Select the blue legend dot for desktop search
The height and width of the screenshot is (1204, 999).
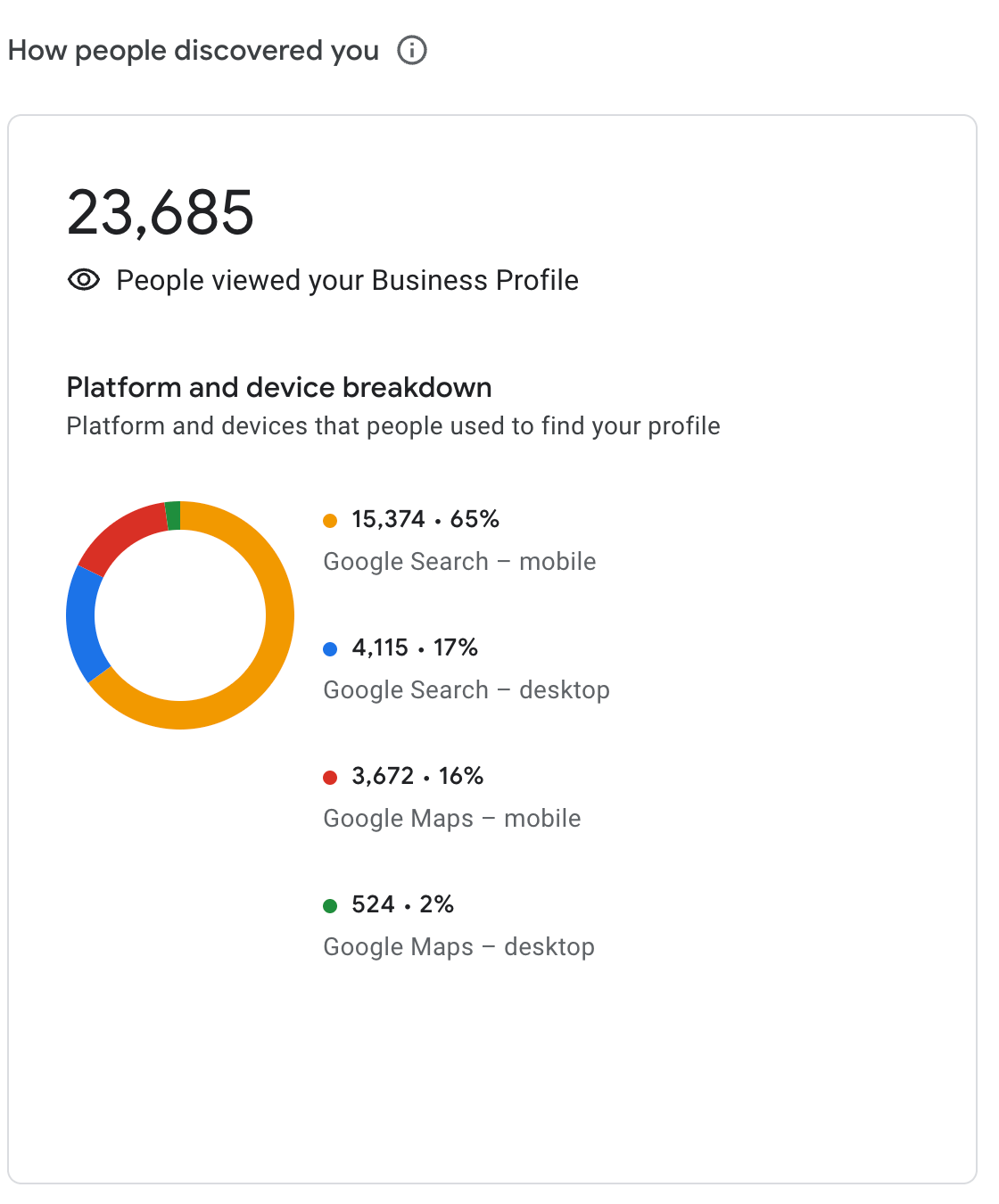[x=331, y=647]
